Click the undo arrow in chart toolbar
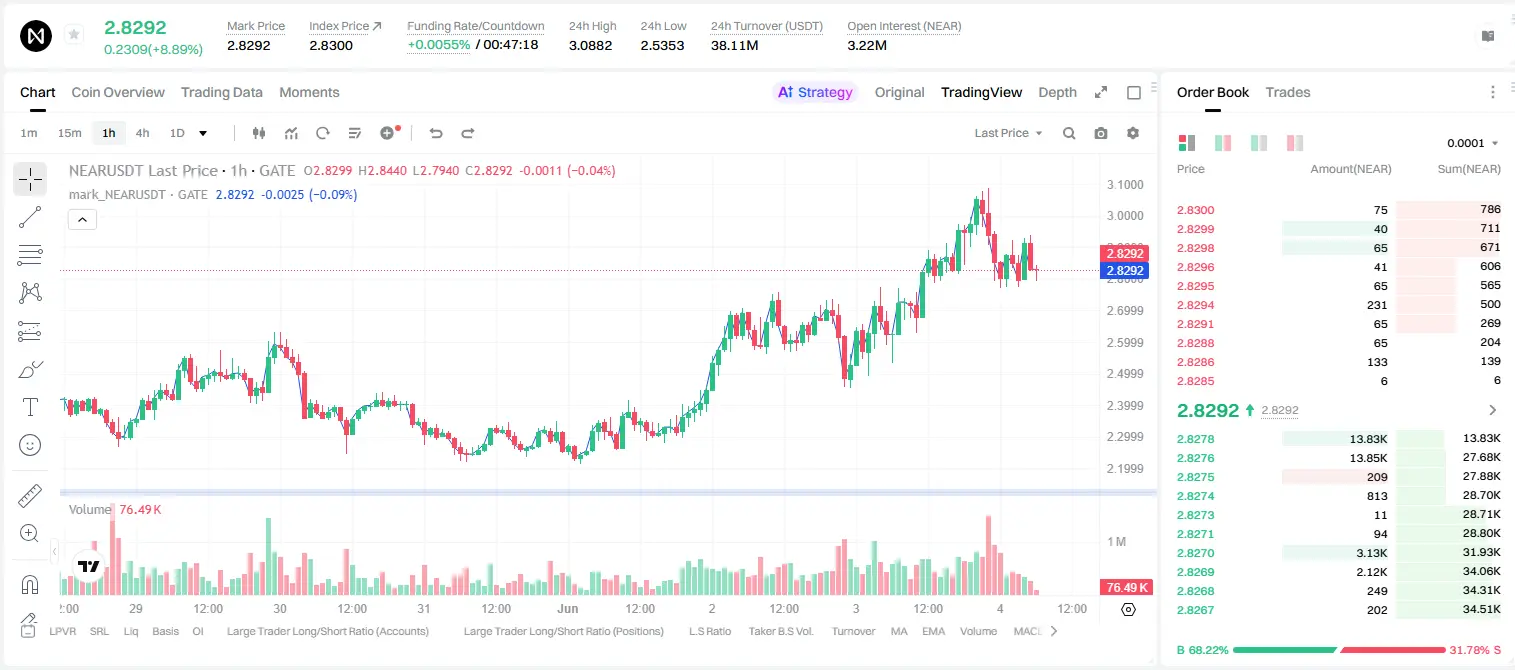The width and height of the screenshot is (1515, 670). point(436,133)
